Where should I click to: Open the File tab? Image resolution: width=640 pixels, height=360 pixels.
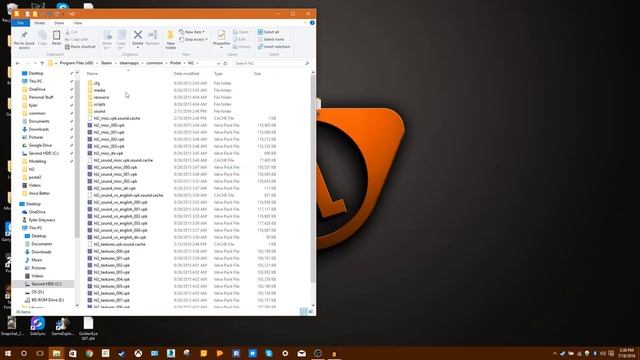(x=20, y=23)
